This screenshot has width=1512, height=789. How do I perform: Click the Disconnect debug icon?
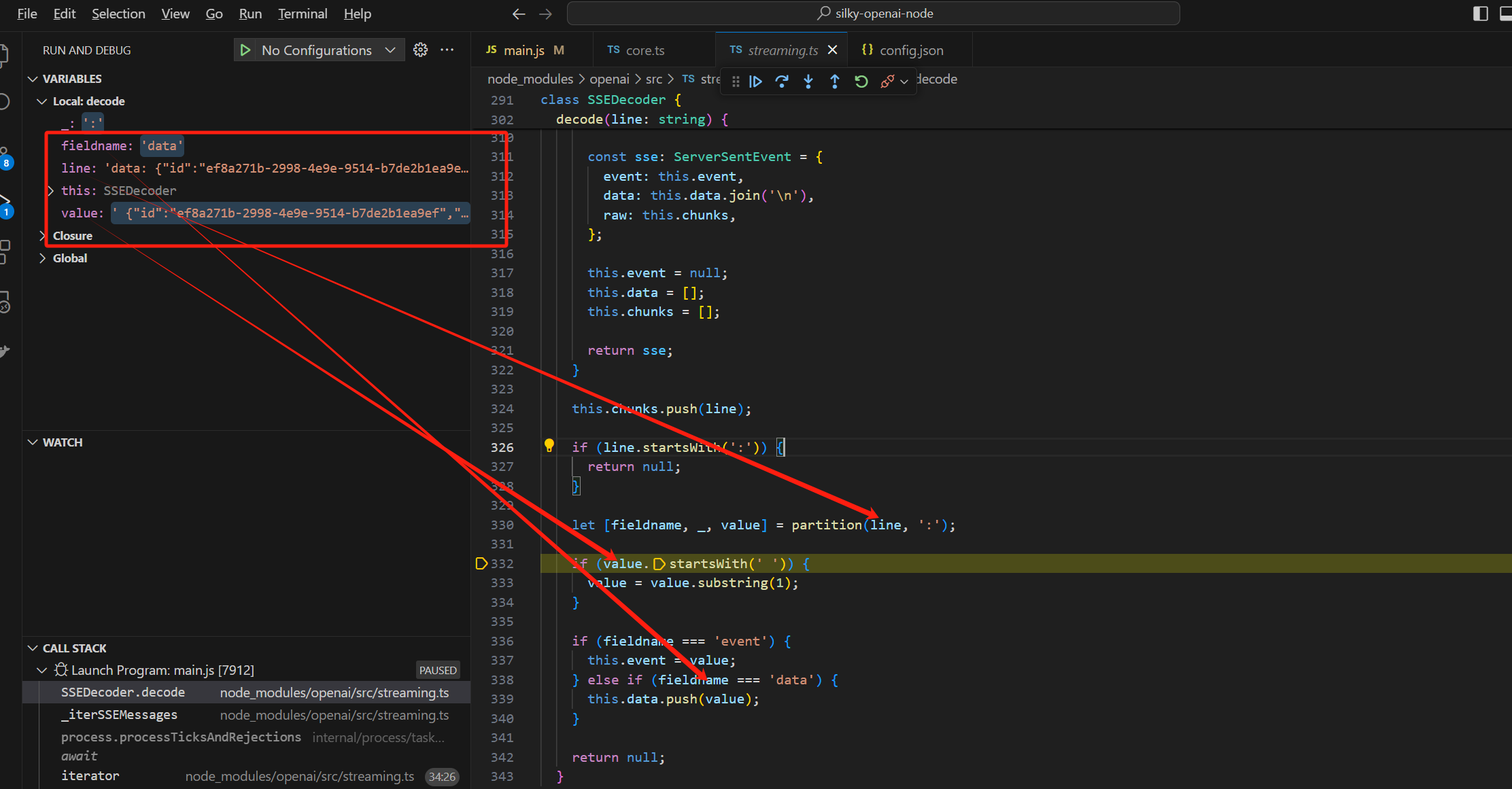(x=887, y=82)
